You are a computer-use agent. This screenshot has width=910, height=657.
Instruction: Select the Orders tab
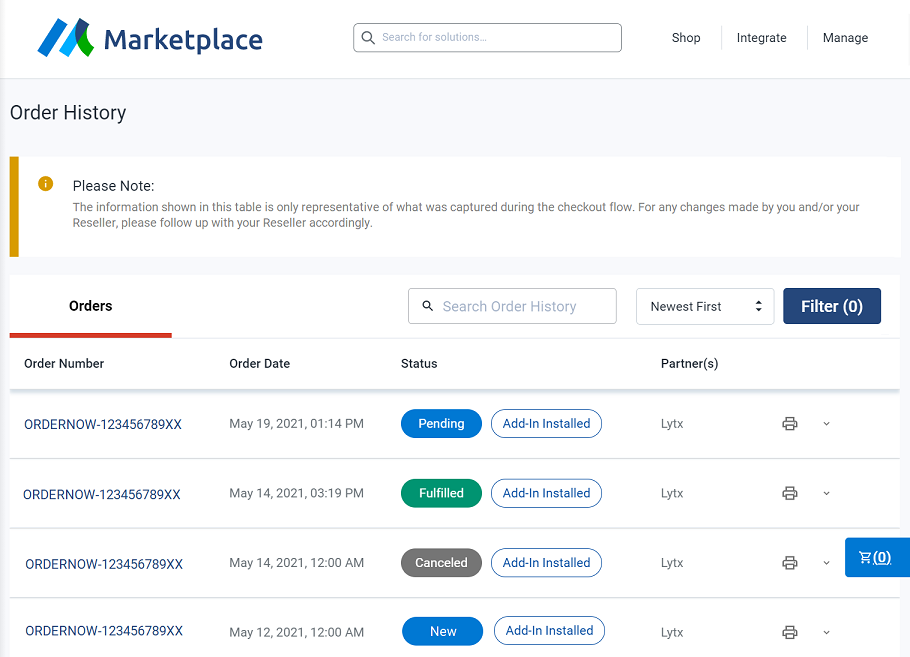[x=91, y=306]
